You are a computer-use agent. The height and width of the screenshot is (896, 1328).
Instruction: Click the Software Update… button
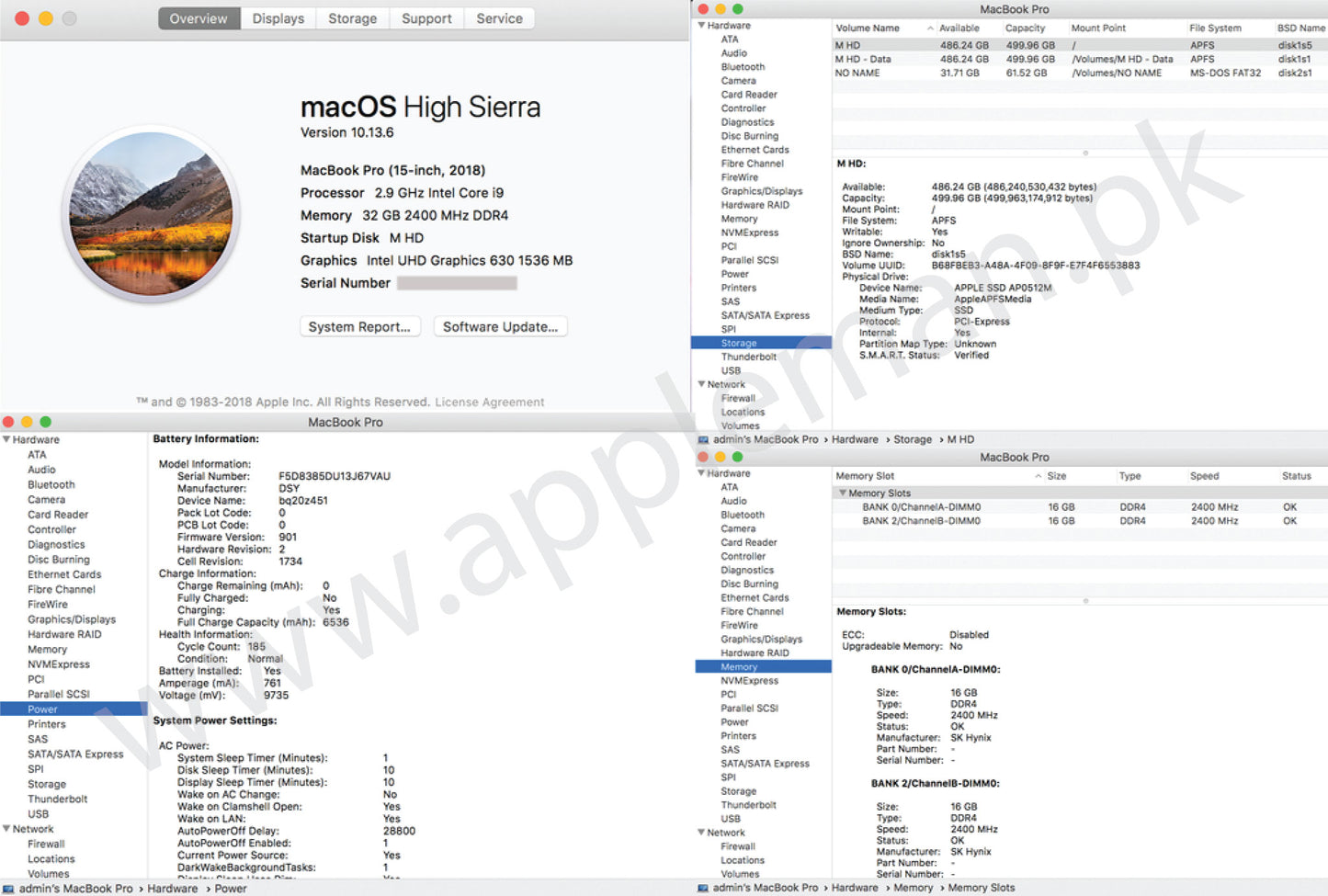click(501, 327)
